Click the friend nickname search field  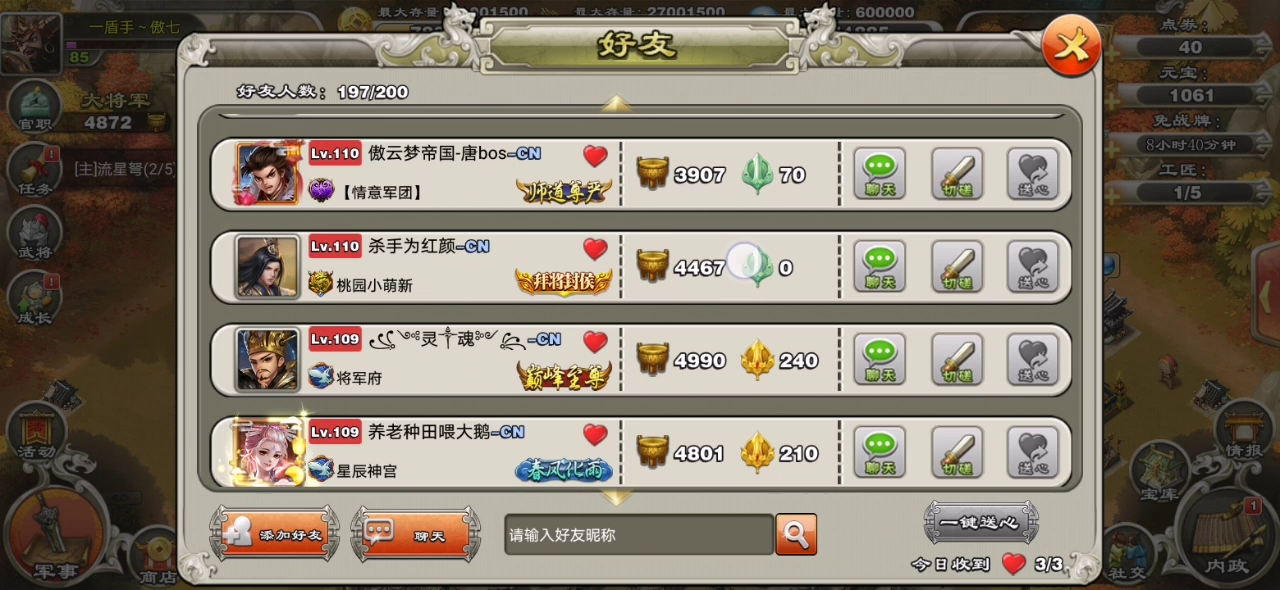point(638,534)
